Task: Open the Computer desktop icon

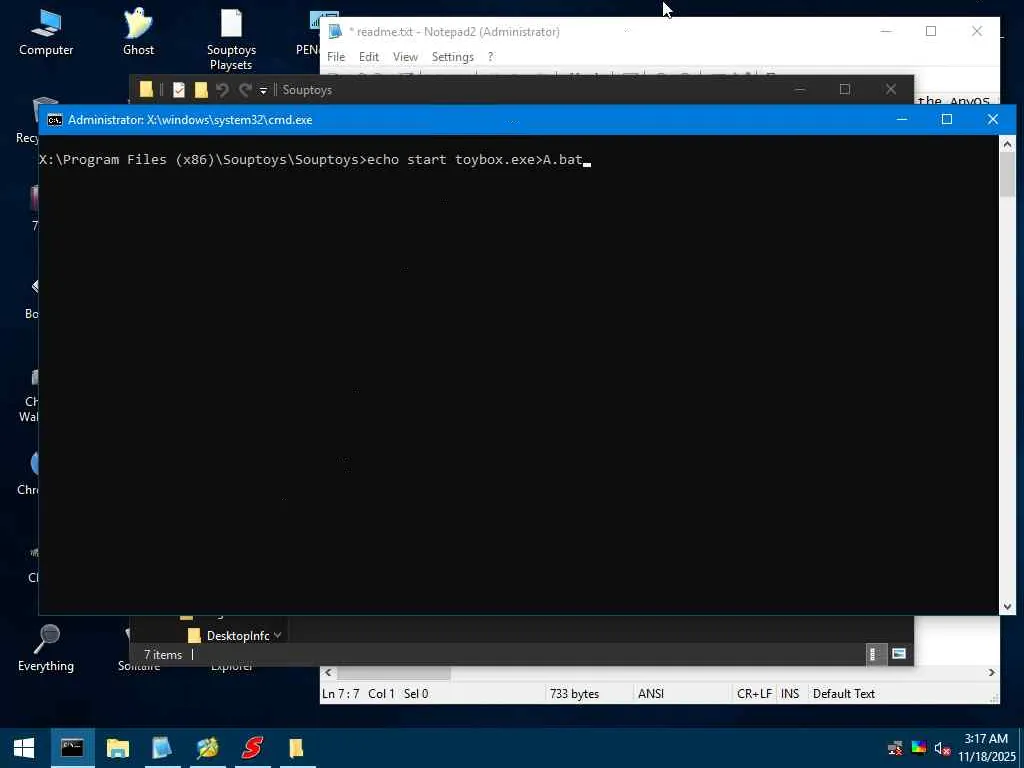Action: pyautogui.click(x=46, y=33)
